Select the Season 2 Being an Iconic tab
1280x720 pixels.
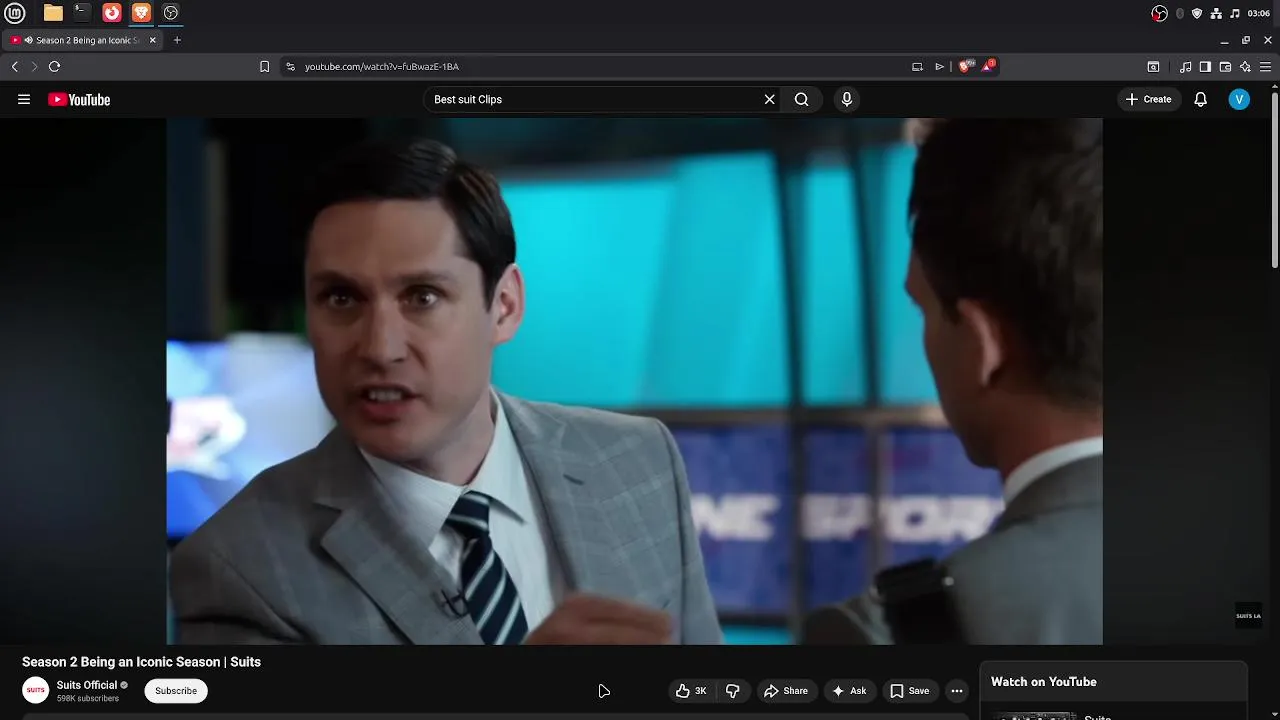[x=82, y=40]
